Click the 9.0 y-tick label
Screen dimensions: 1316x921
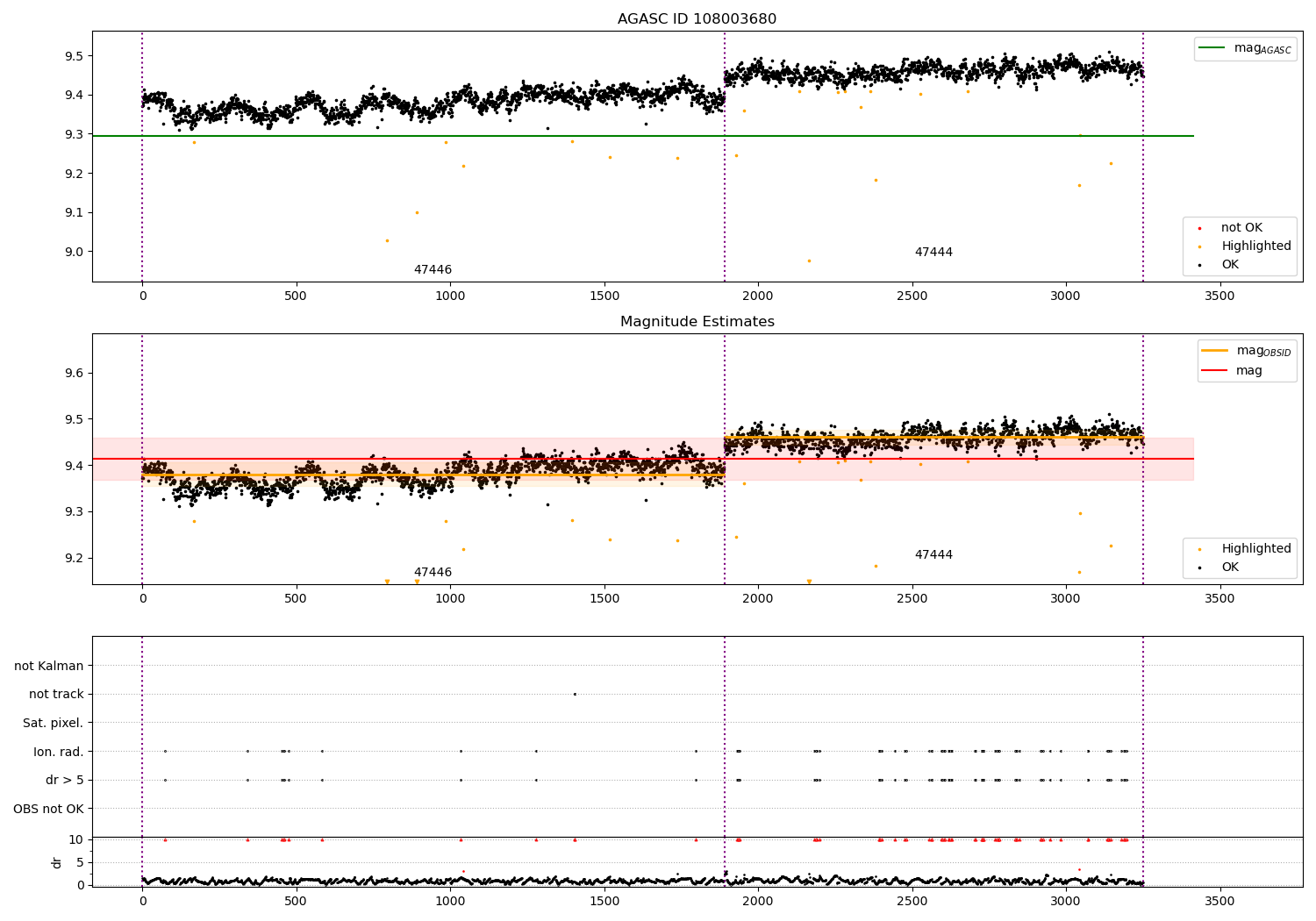tap(74, 252)
